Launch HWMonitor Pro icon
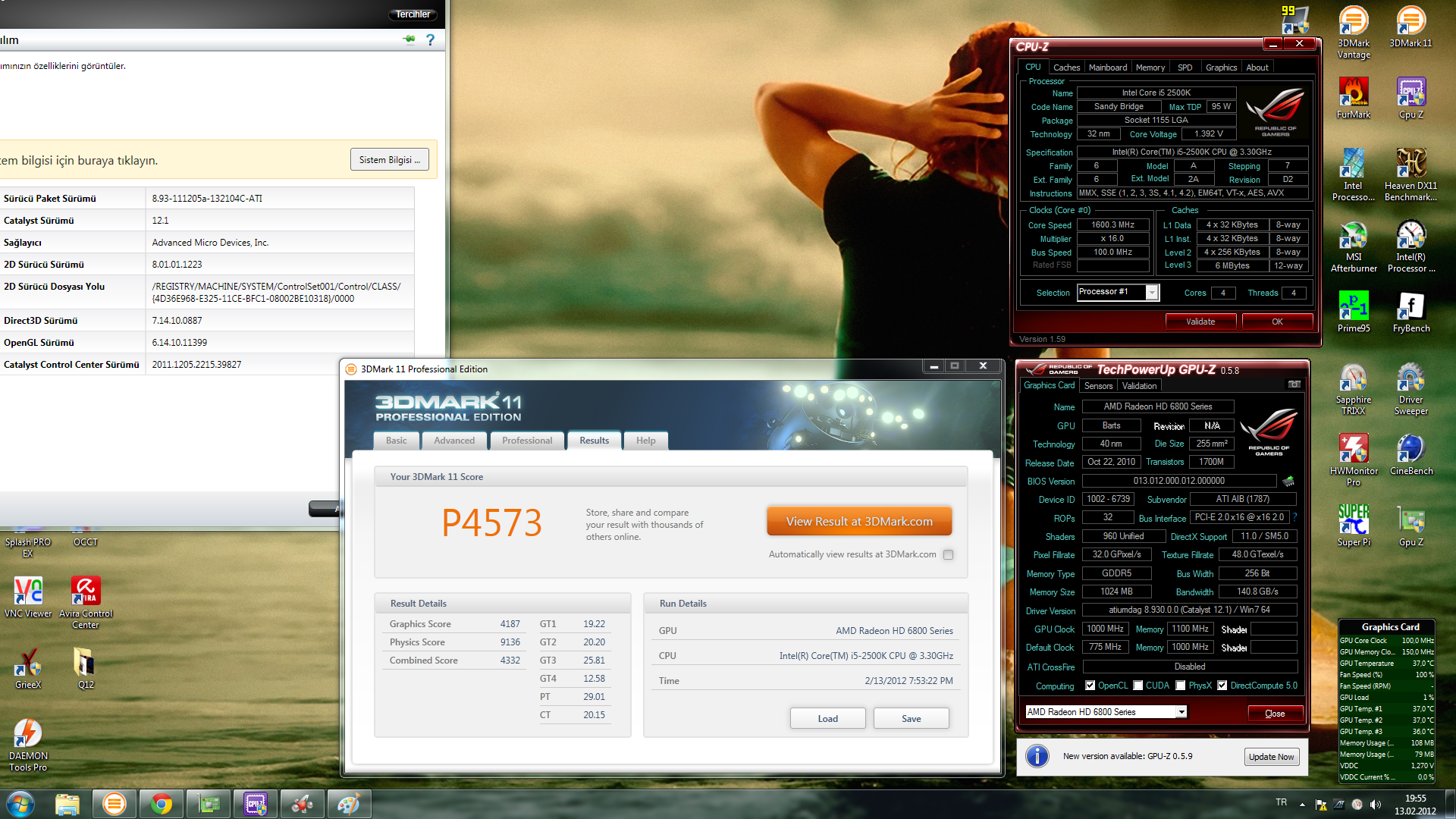 tap(1354, 460)
